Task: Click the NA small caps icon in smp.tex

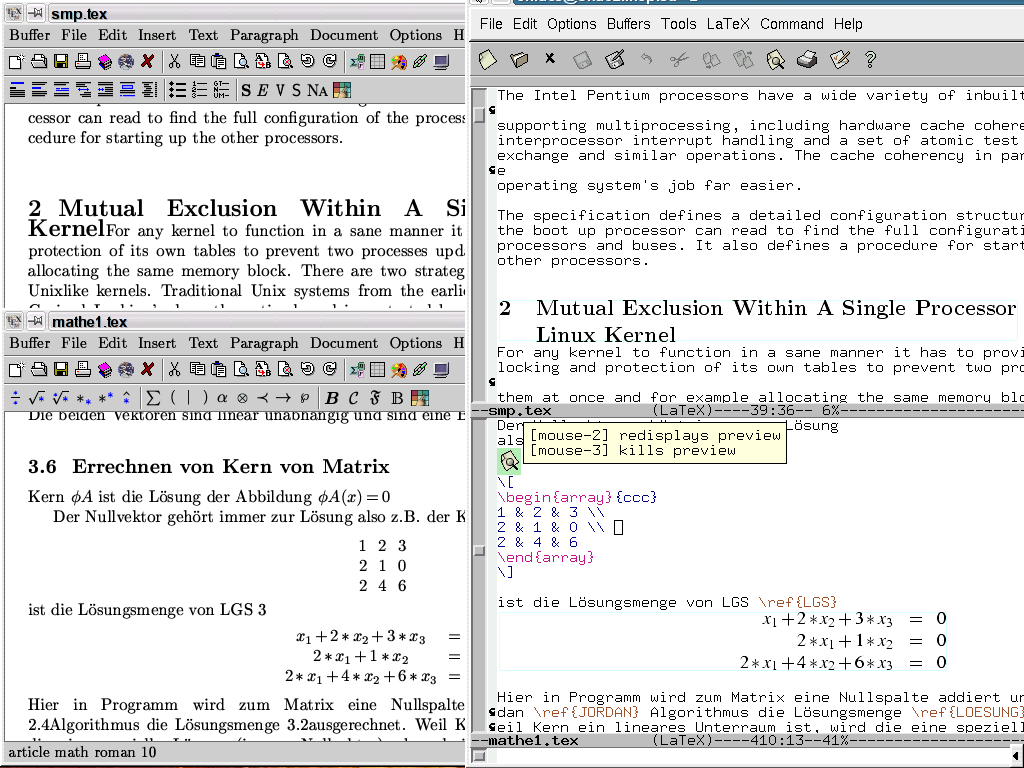Action: pos(317,90)
